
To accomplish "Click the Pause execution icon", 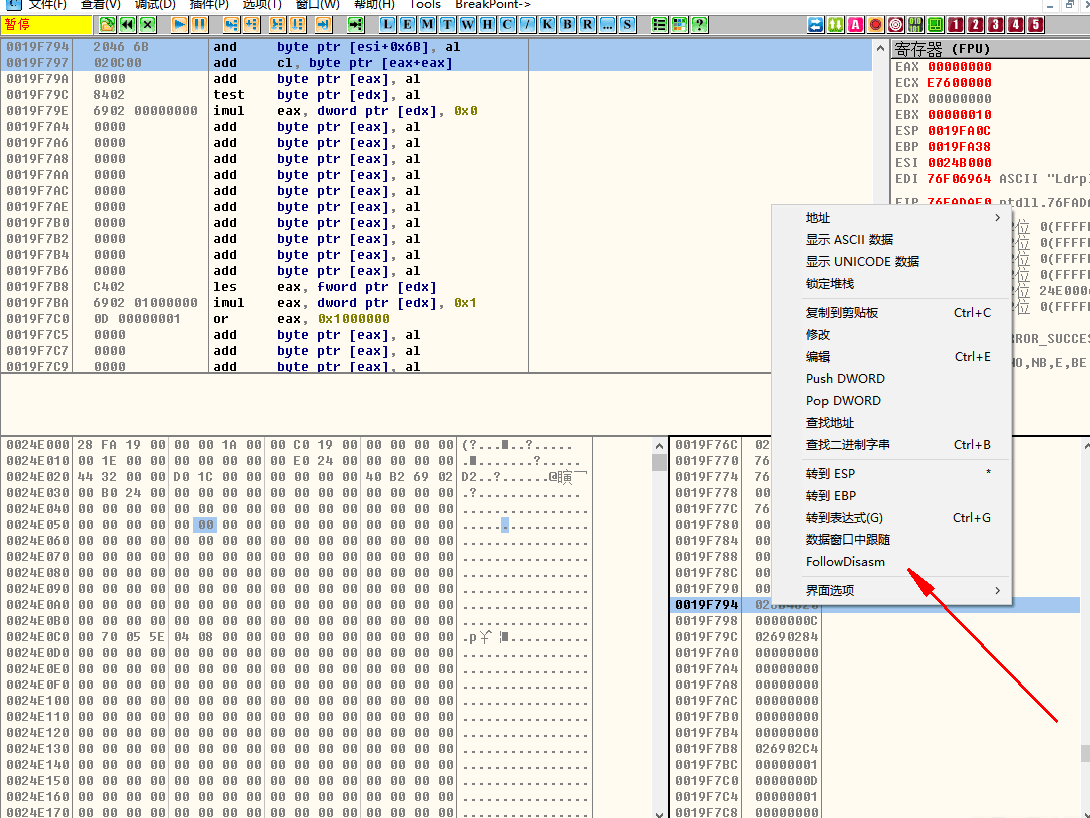I will click(x=200, y=25).
